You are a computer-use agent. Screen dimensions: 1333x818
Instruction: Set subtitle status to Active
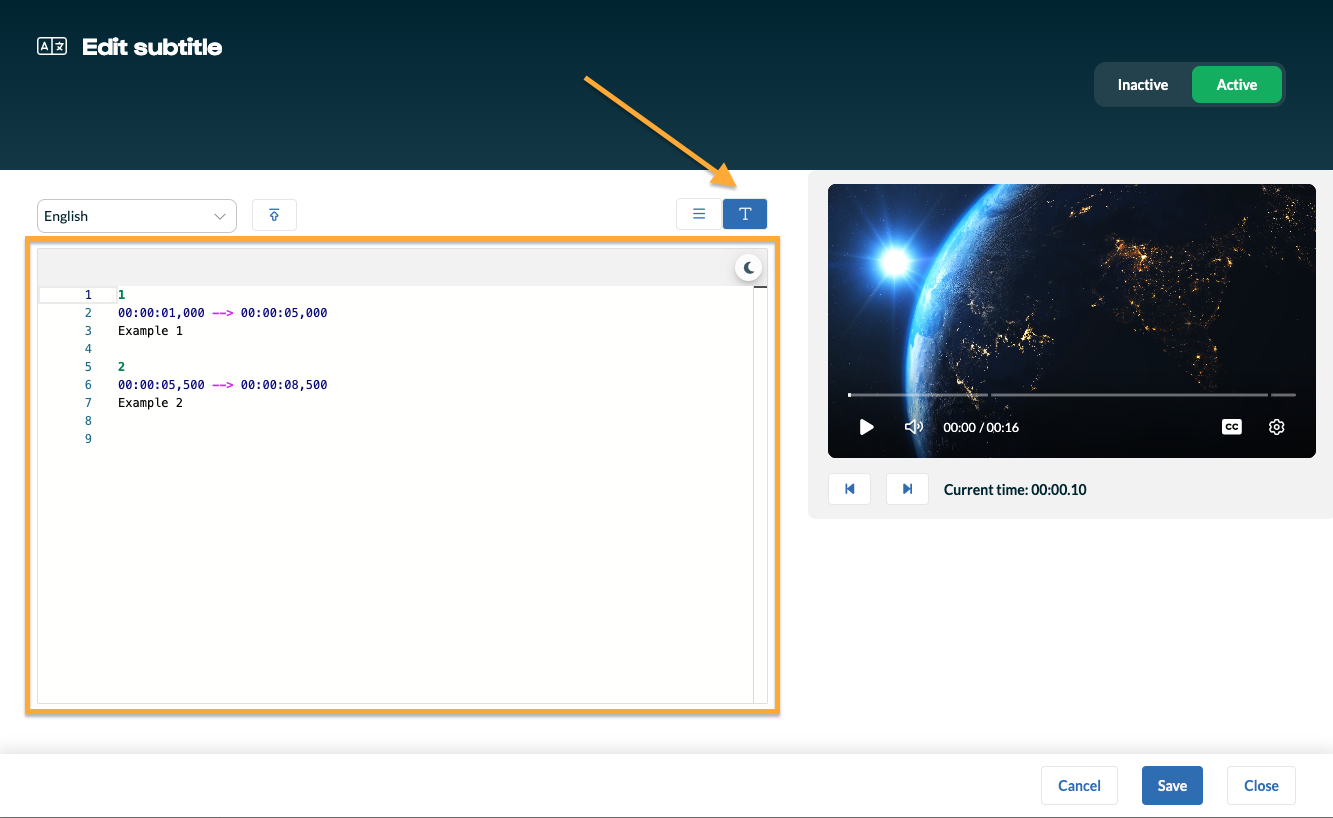(x=1237, y=85)
